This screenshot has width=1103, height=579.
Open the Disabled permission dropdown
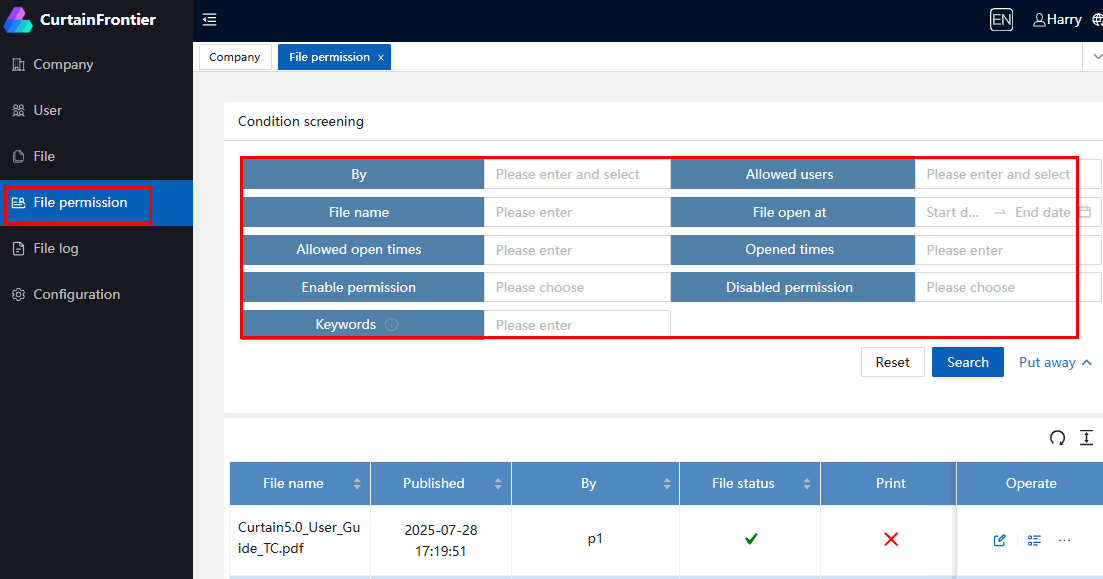click(1008, 287)
